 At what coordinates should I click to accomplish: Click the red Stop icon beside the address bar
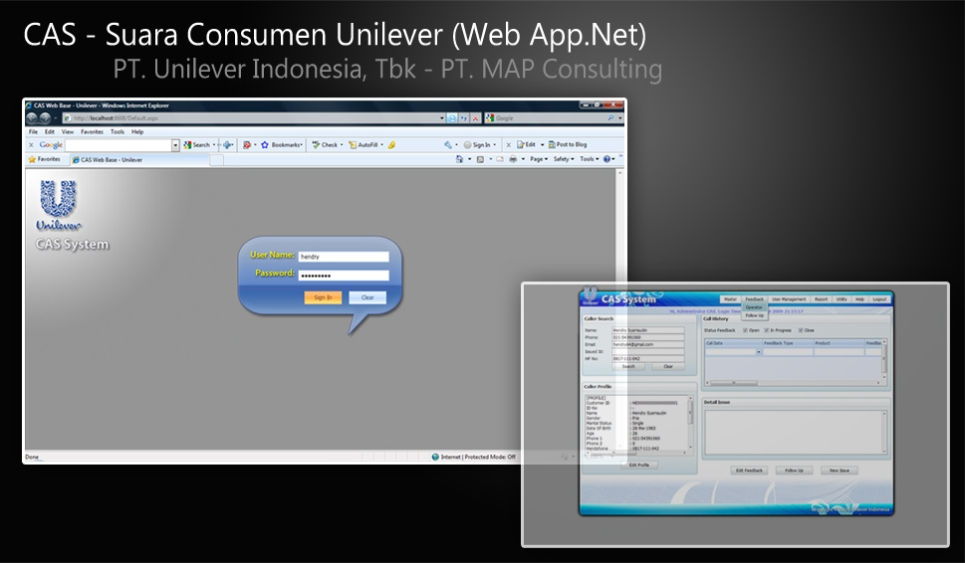[476, 118]
